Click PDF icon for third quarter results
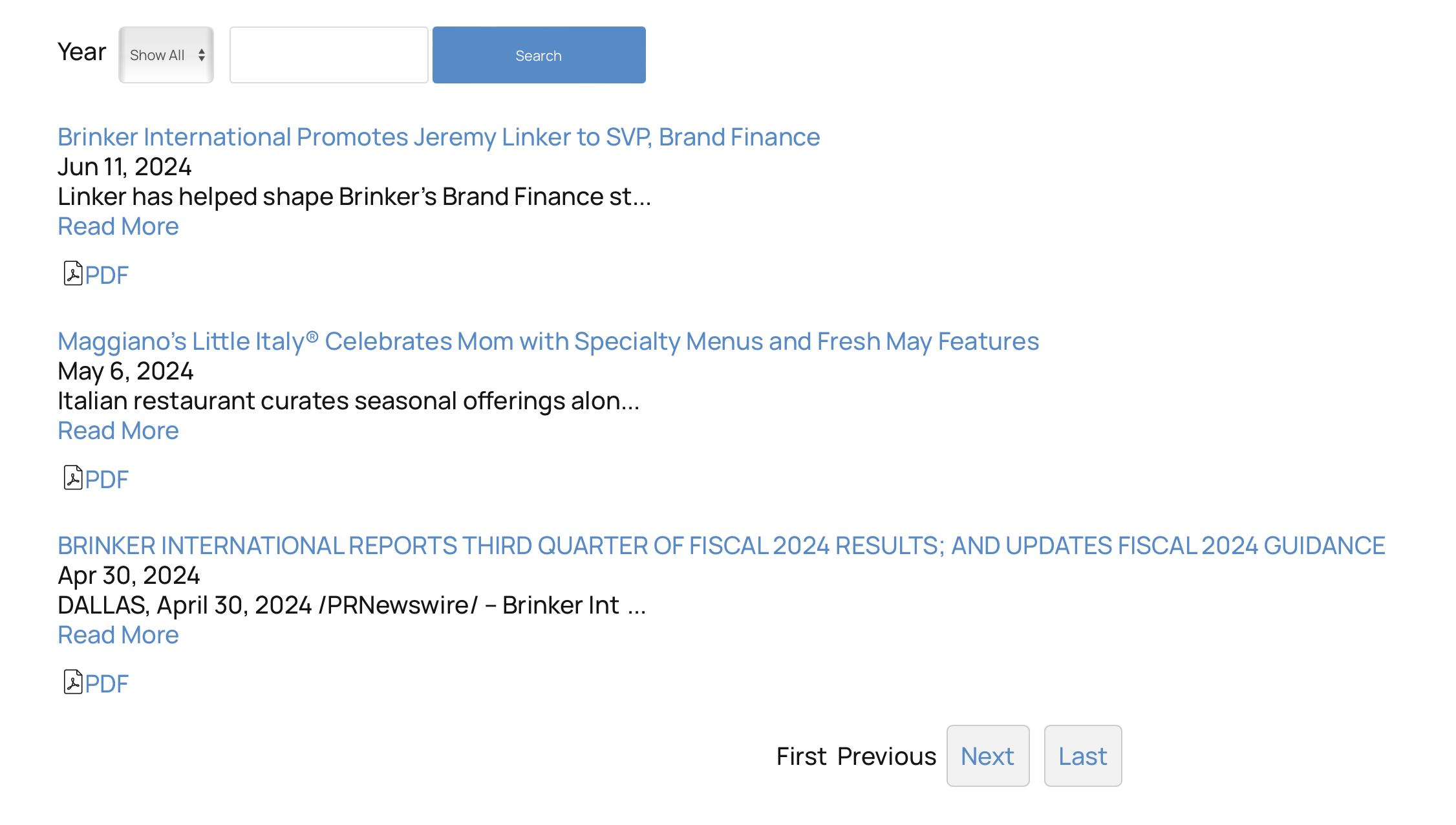Image resolution: width=1456 pixels, height=825 pixels. click(72, 683)
